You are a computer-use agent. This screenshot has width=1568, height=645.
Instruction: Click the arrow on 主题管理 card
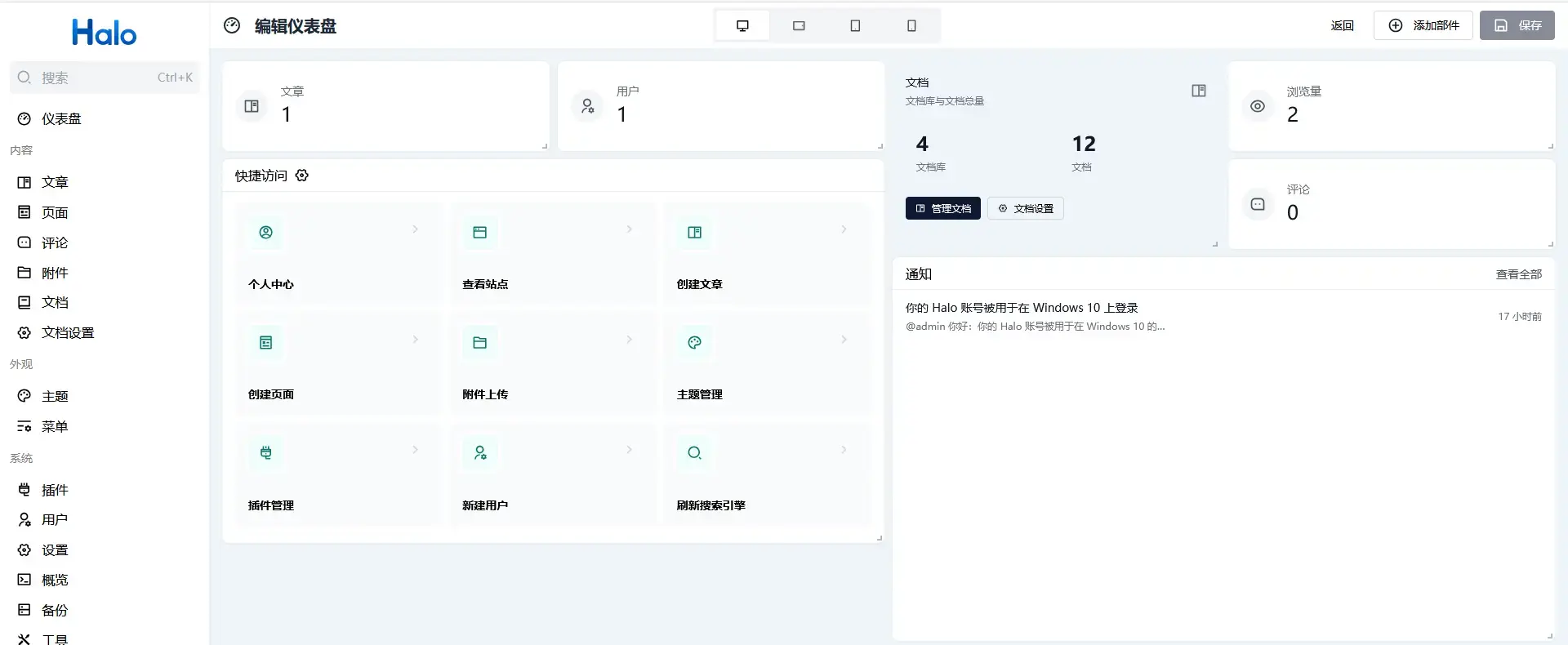coord(844,340)
